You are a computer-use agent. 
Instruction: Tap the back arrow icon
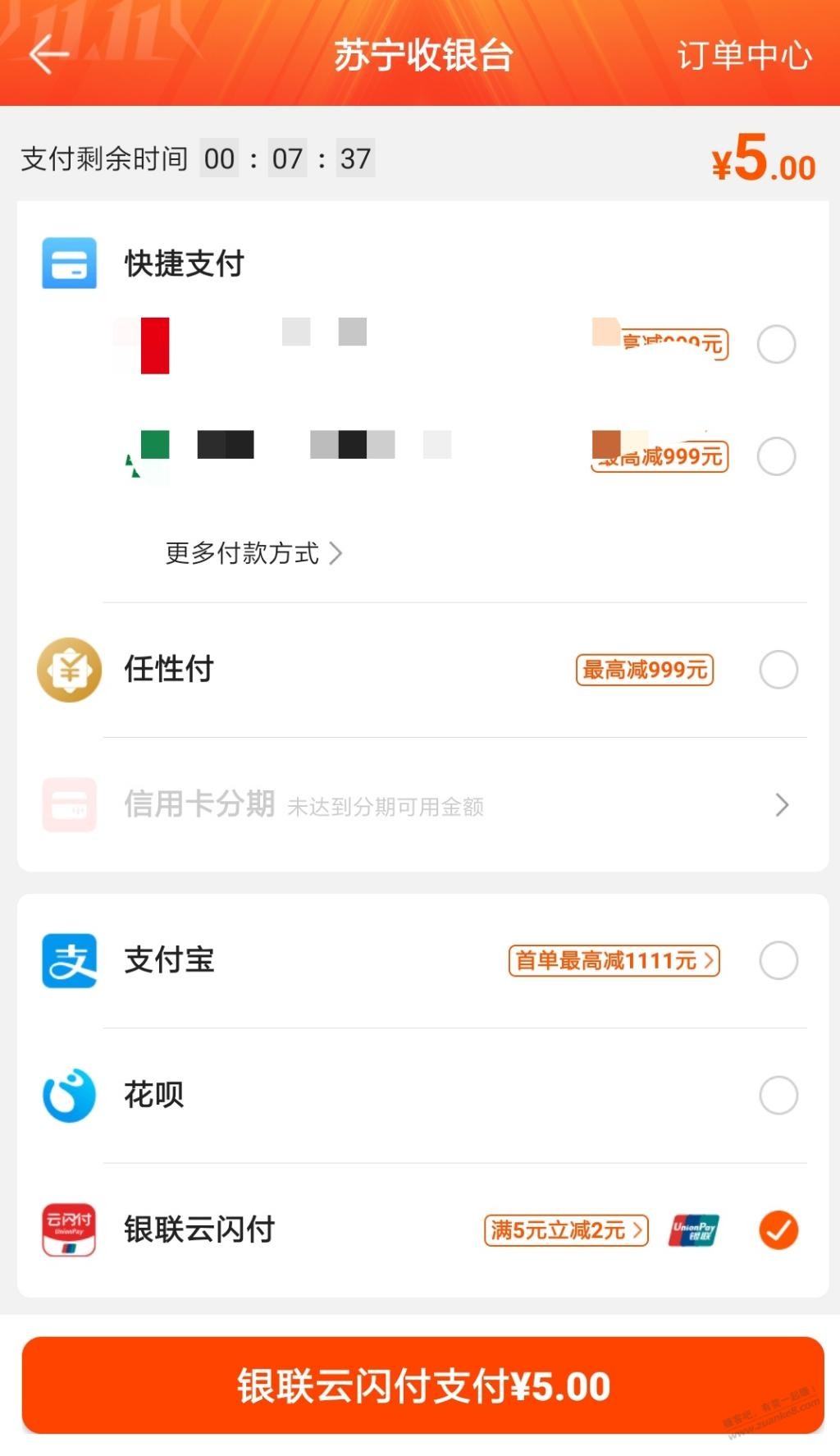click(x=49, y=56)
